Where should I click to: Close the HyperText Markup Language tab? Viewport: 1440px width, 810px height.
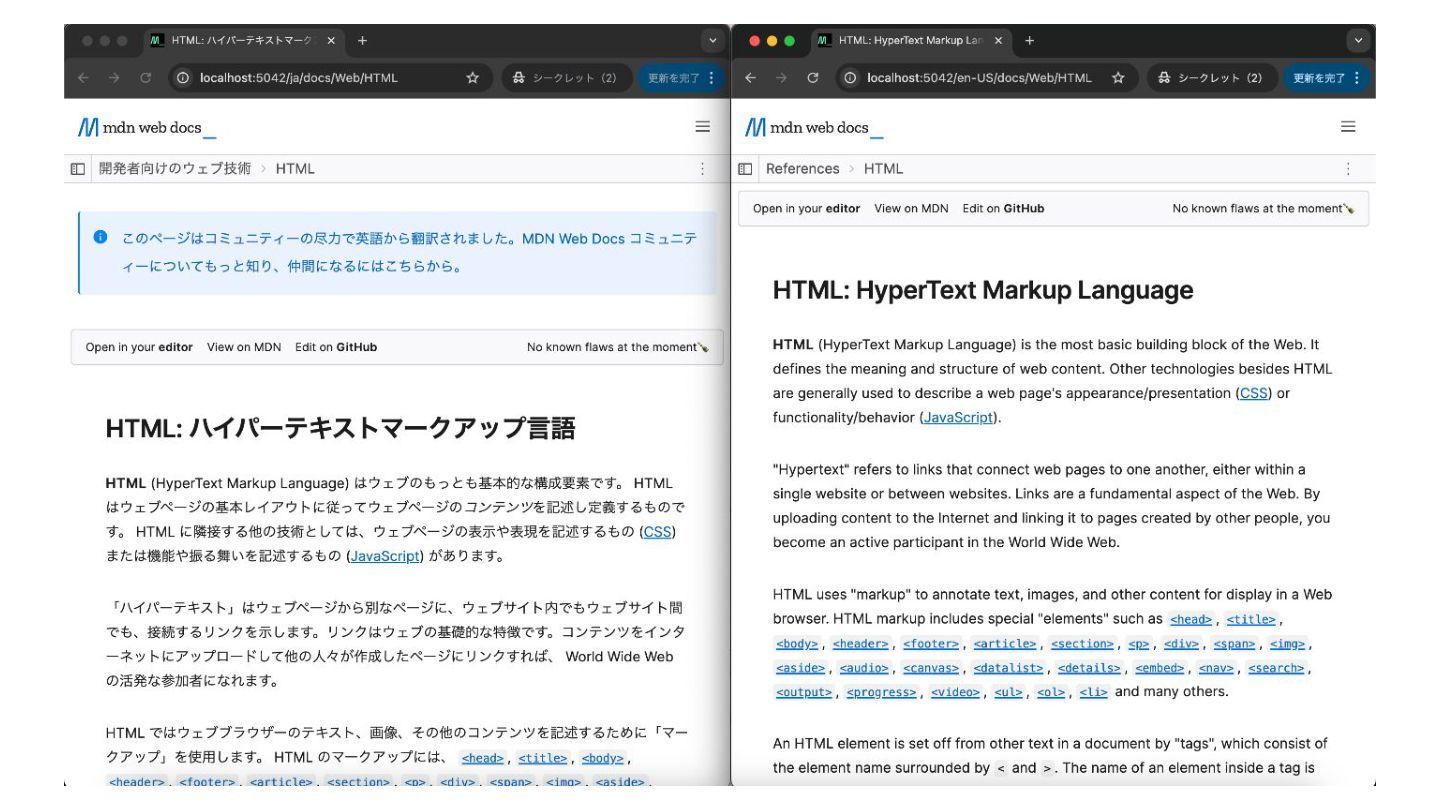point(998,41)
